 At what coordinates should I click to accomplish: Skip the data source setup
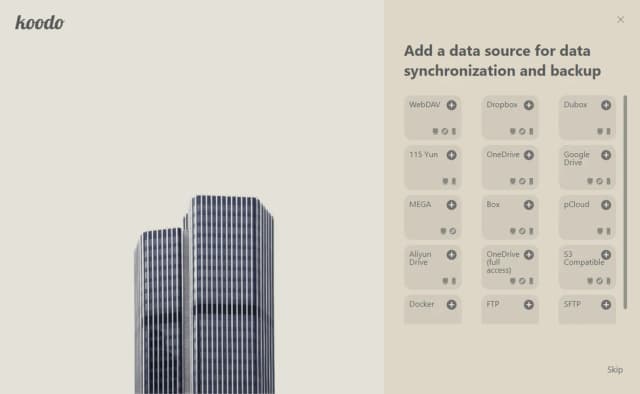coord(615,370)
